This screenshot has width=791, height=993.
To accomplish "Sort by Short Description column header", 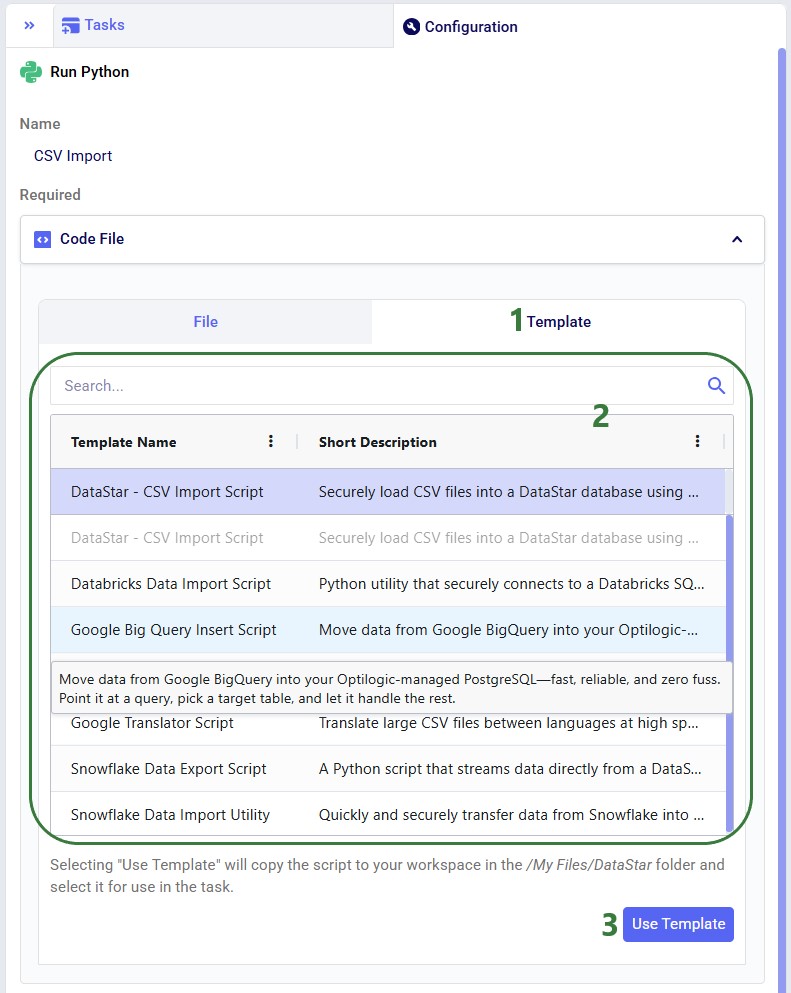I will click(x=377, y=442).
